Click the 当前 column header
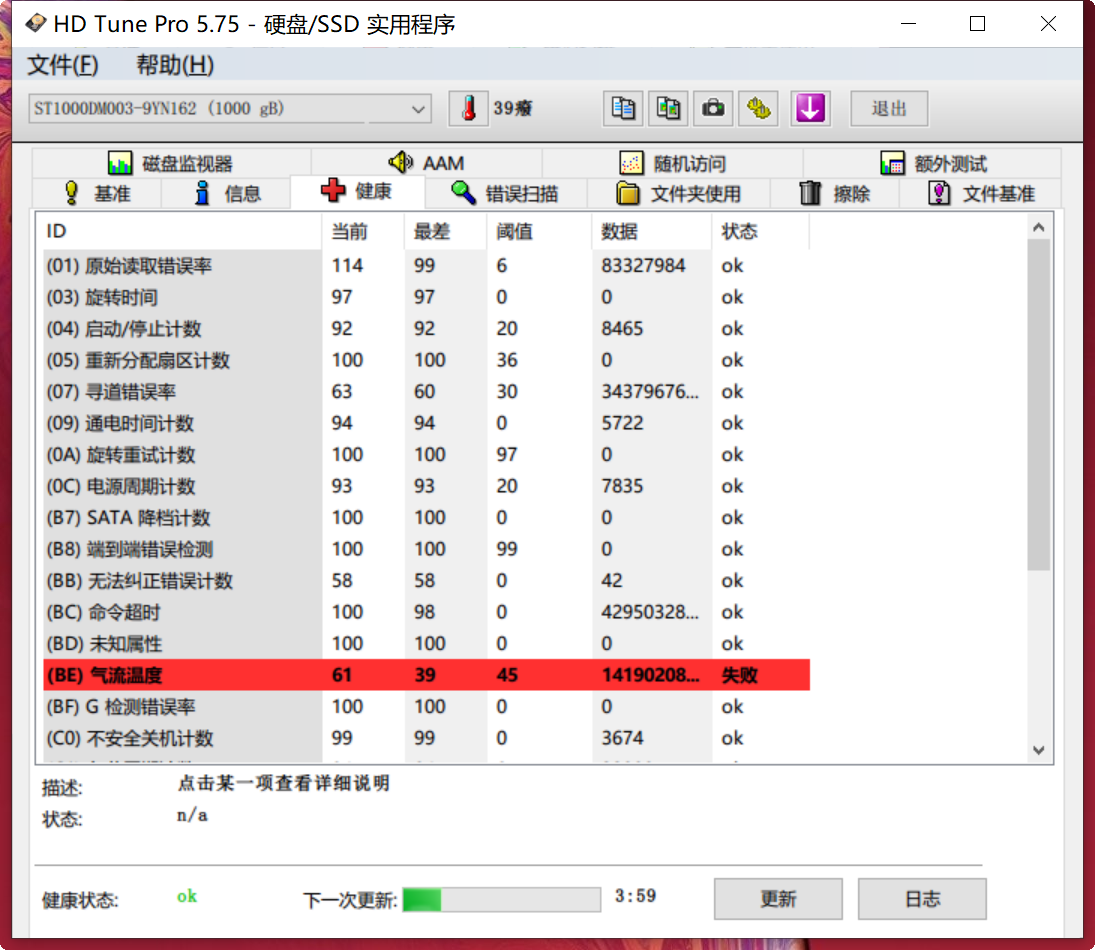1095x950 pixels. point(363,231)
